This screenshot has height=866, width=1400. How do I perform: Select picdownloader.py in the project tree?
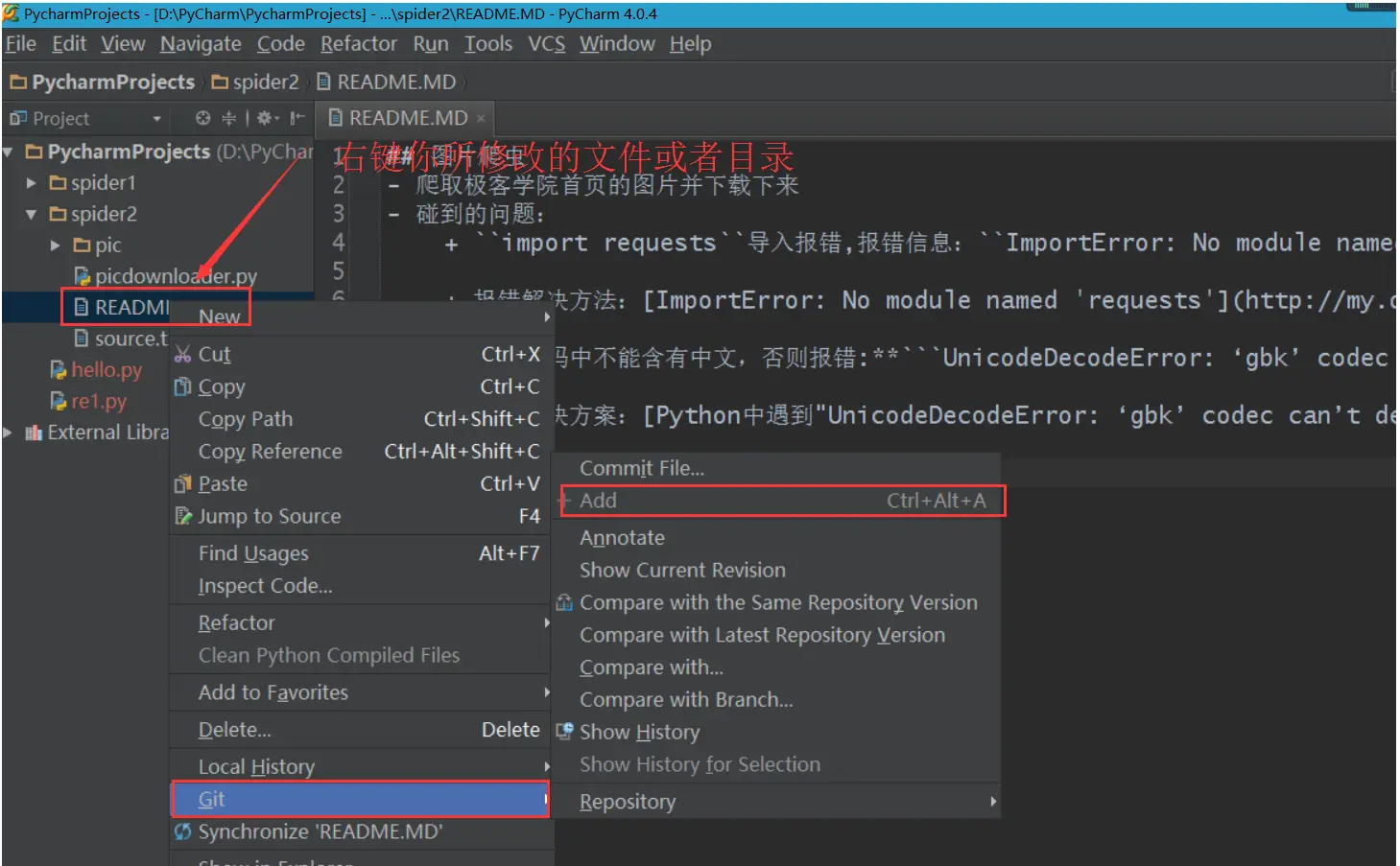click(176, 276)
